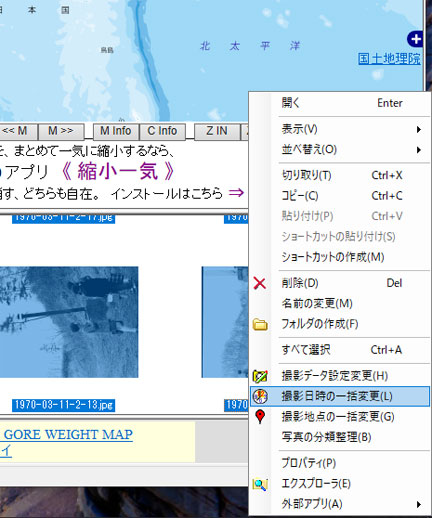Open the 国土地理院 link
432x518 pixels.
click(x=389, y=59)
